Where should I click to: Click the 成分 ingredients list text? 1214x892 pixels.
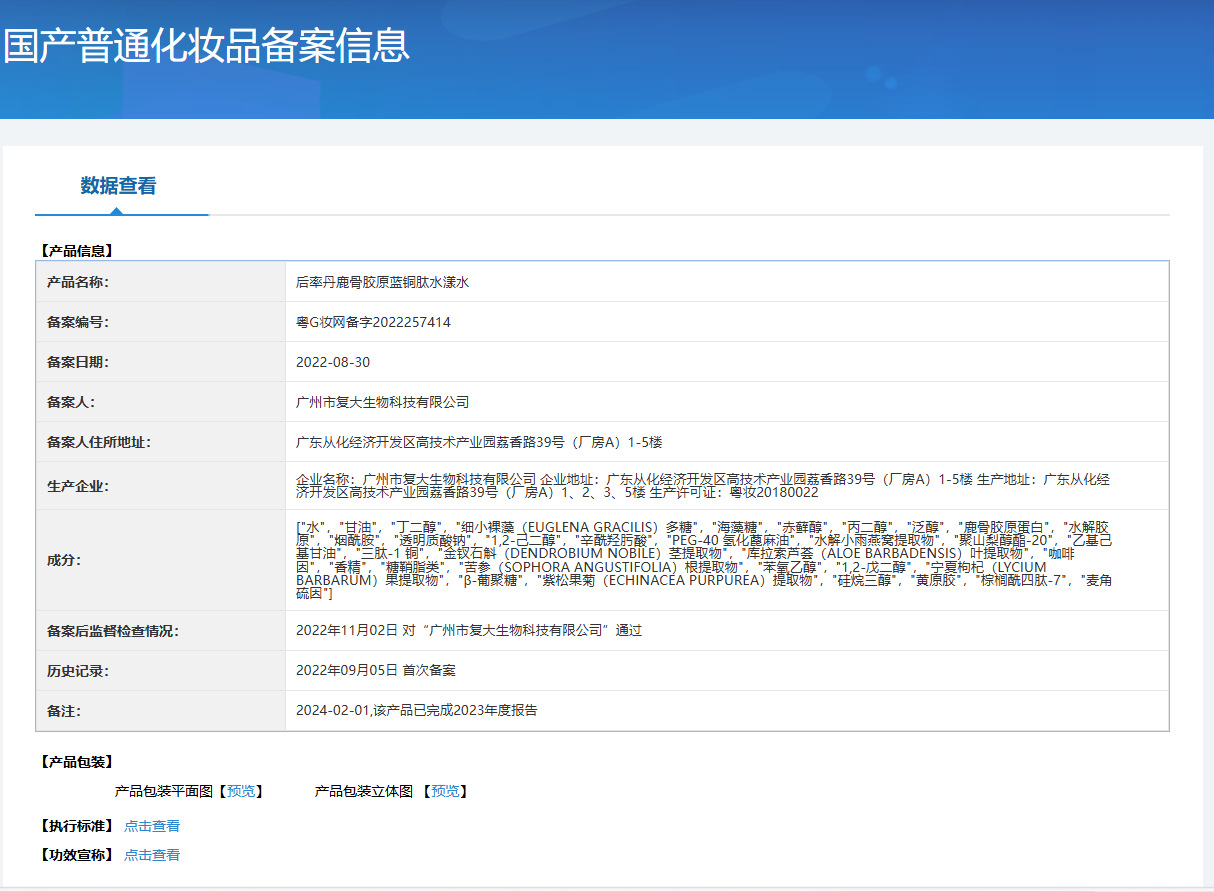pyautogui.click(x=702, y=560)
